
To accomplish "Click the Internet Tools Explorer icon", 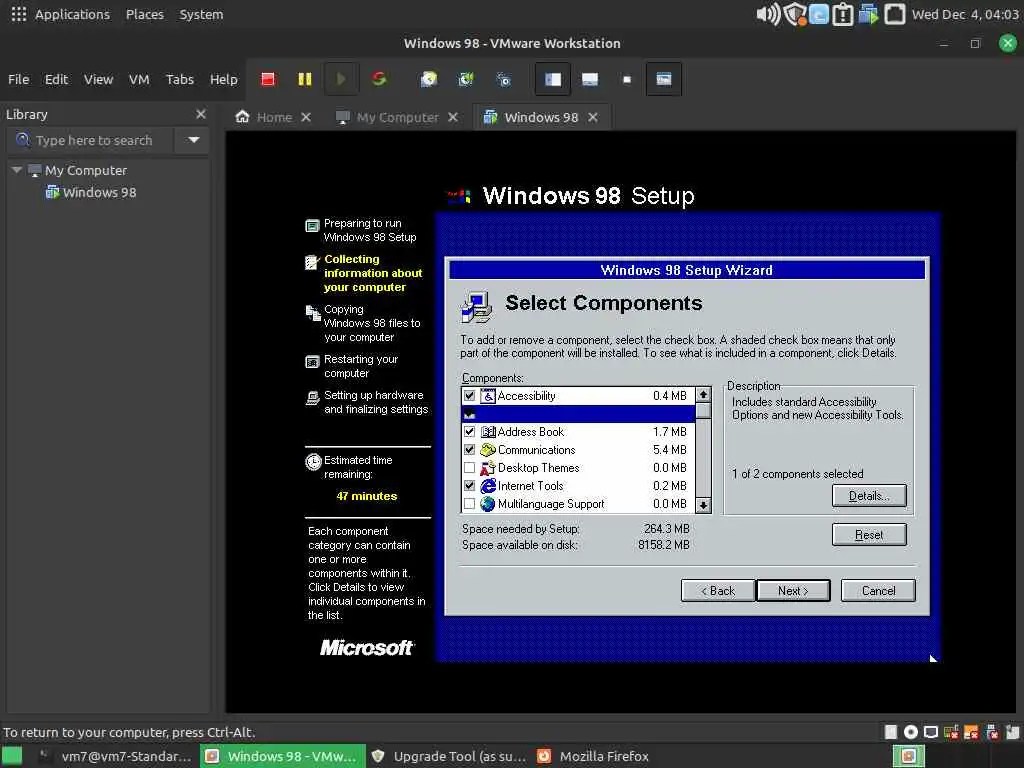I will (x=488, y=486).
